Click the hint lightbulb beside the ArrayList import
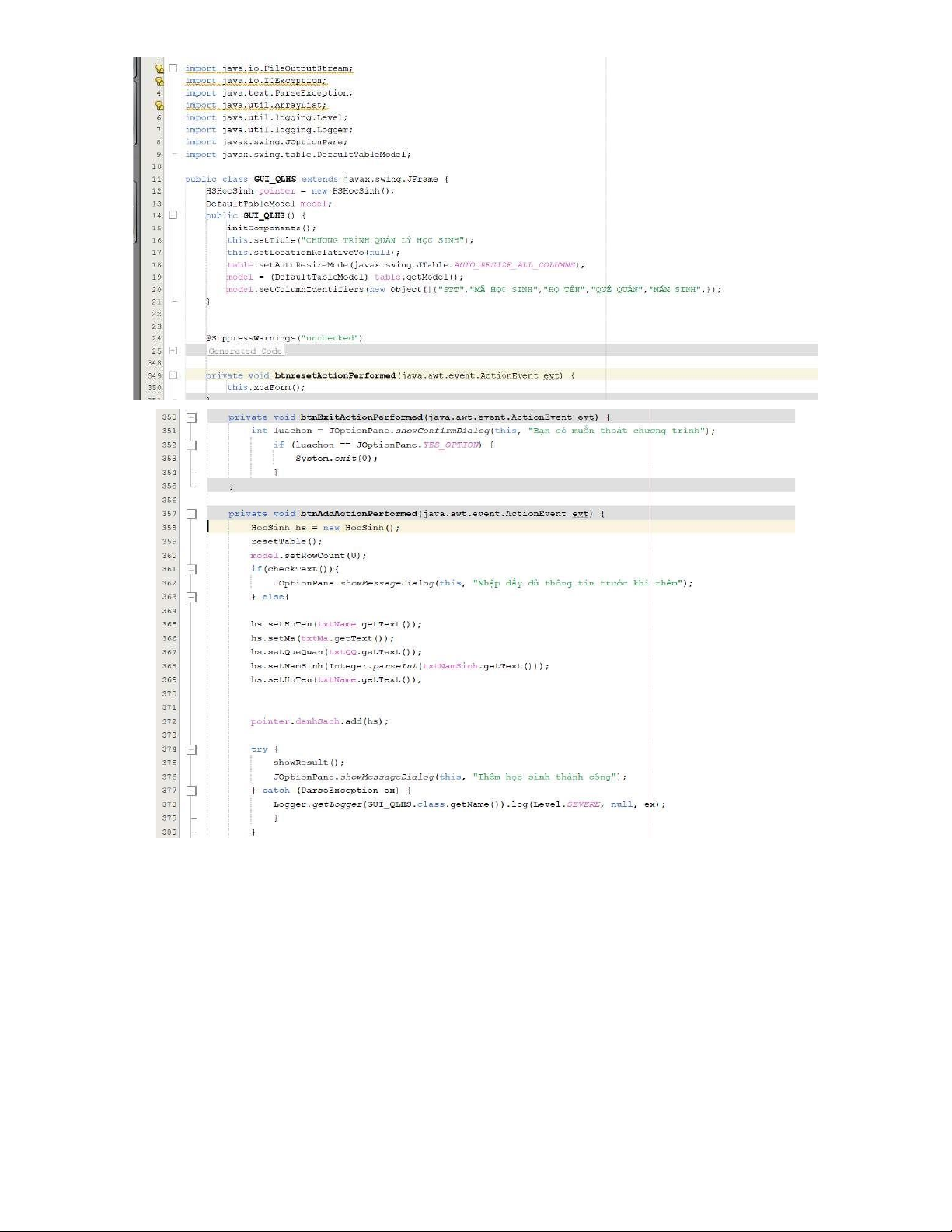Image resolution: width=952 pixels, height=1232 pixels. coord(159,105)
